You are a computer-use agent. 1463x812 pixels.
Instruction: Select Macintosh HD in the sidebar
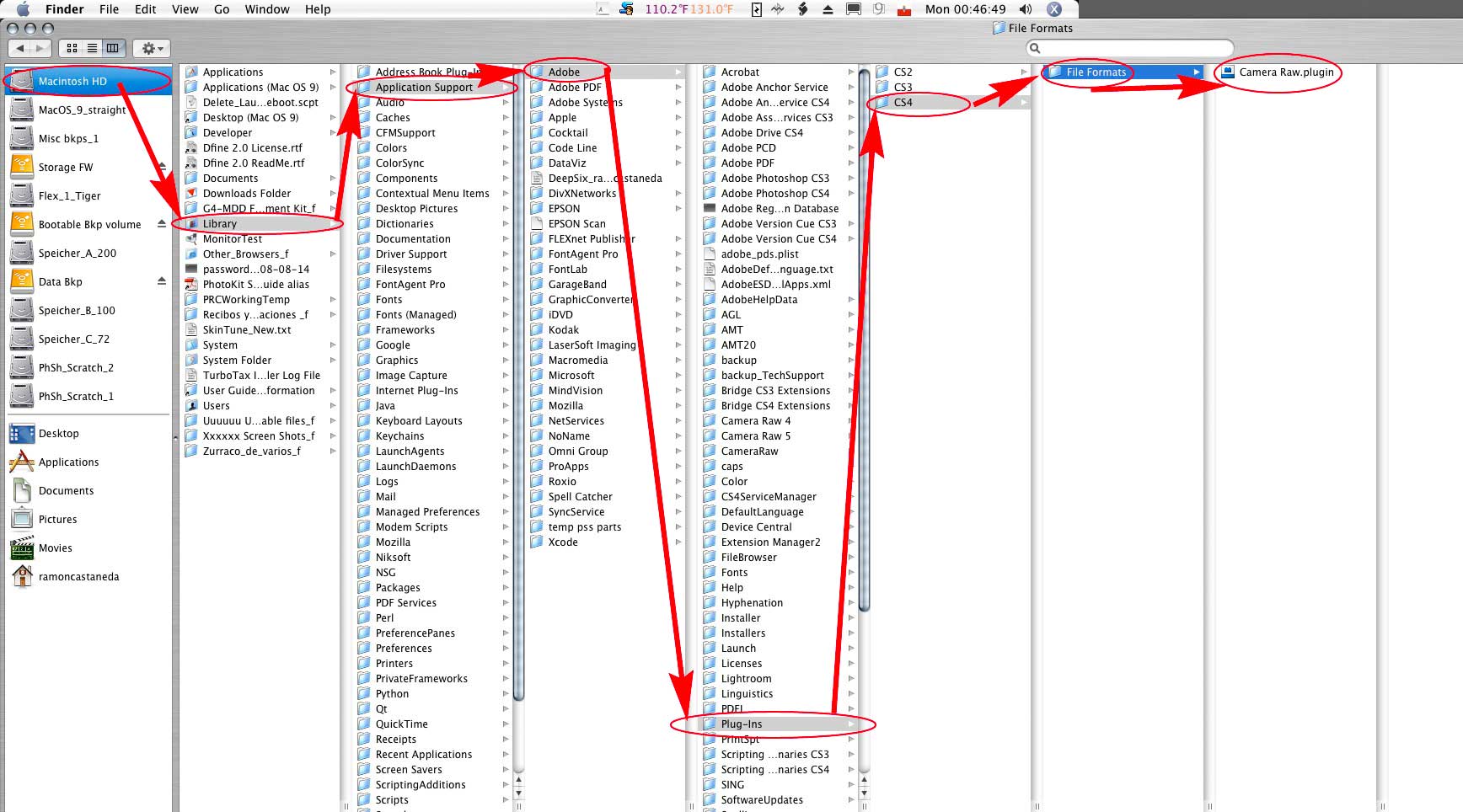click(x=74, y=80)
